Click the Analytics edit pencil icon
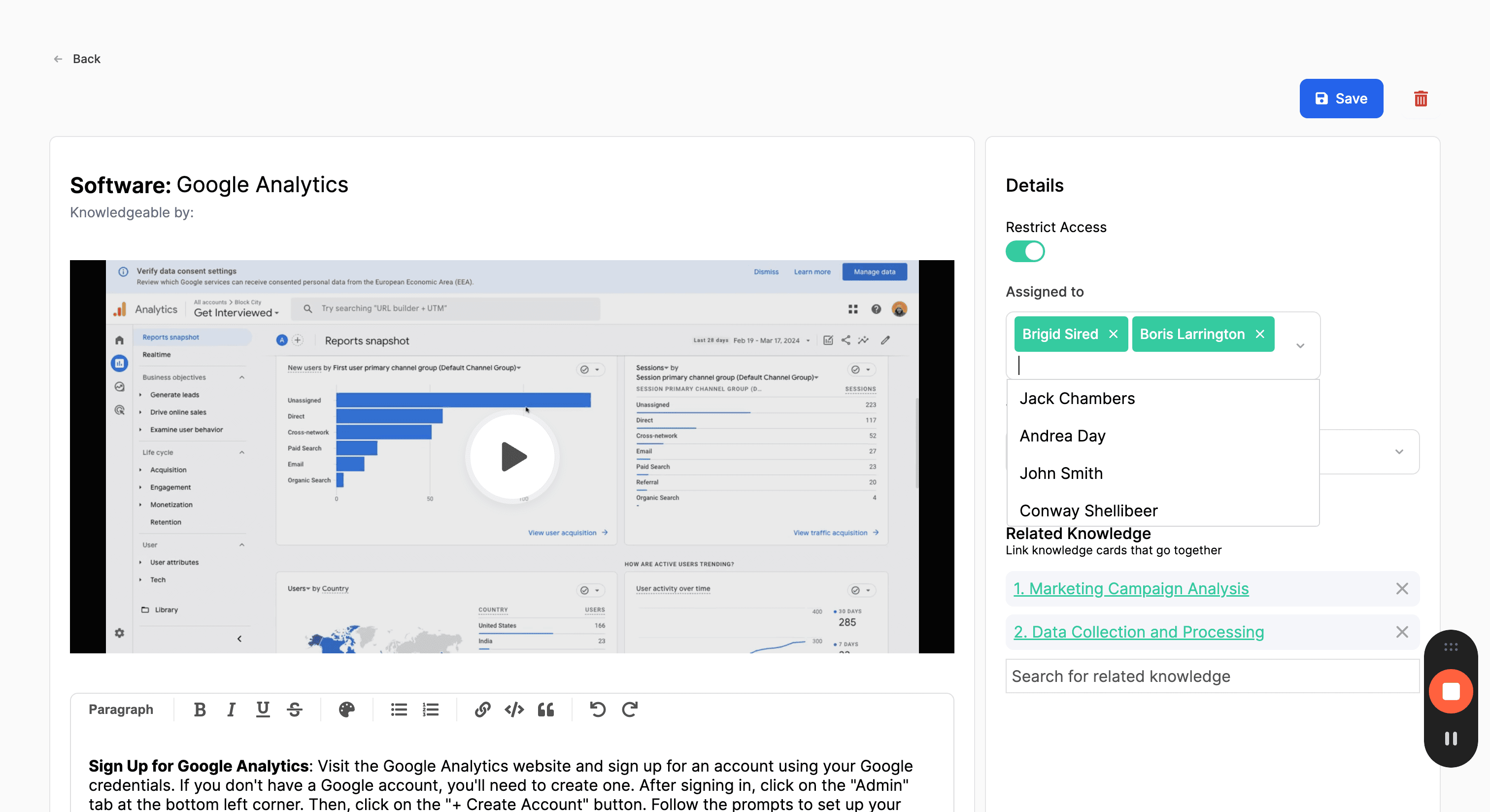The height and width of the screenshot is (812, 1490). pos(885,340)
